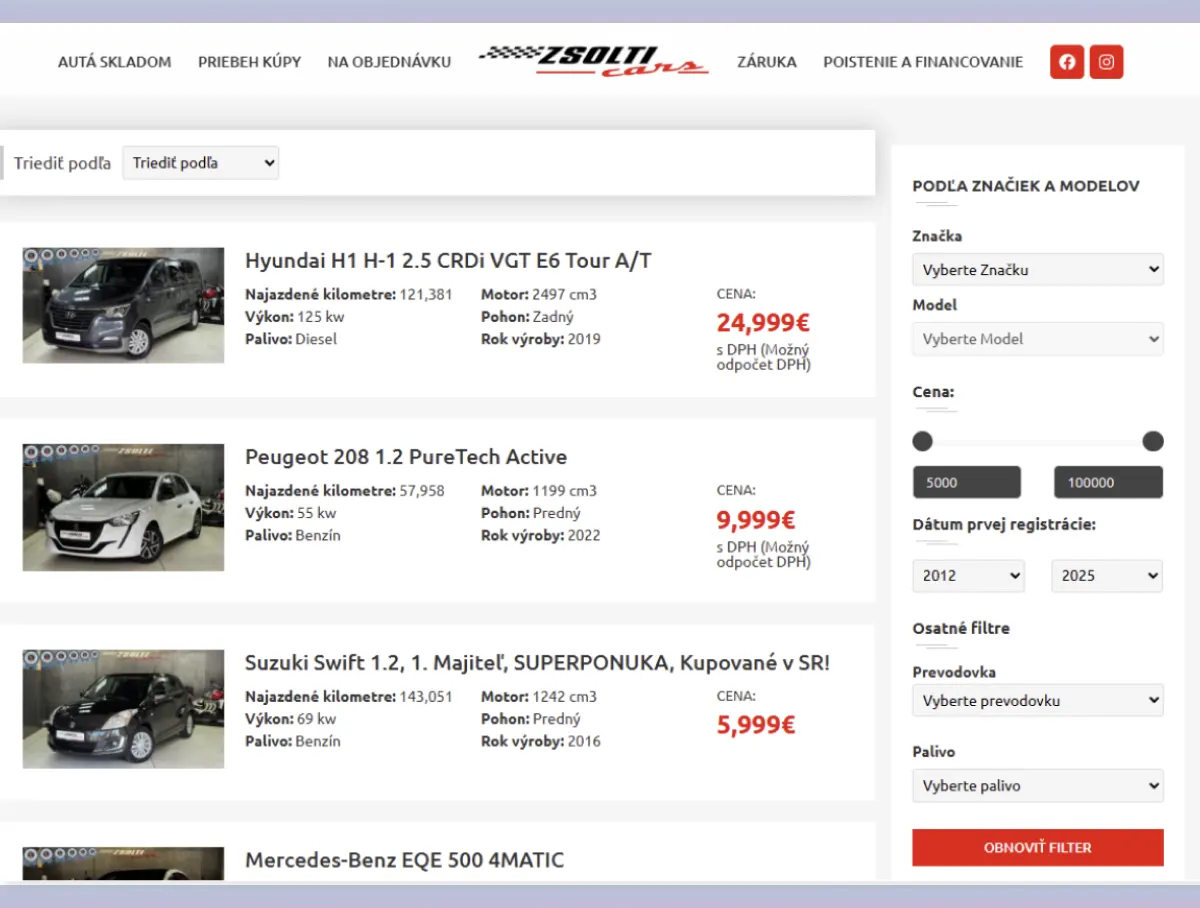Expand the Vyberte Model dropdown
Image resolution: width=1200 pixels, height=908 pixels.
[x=1038, y=339]
